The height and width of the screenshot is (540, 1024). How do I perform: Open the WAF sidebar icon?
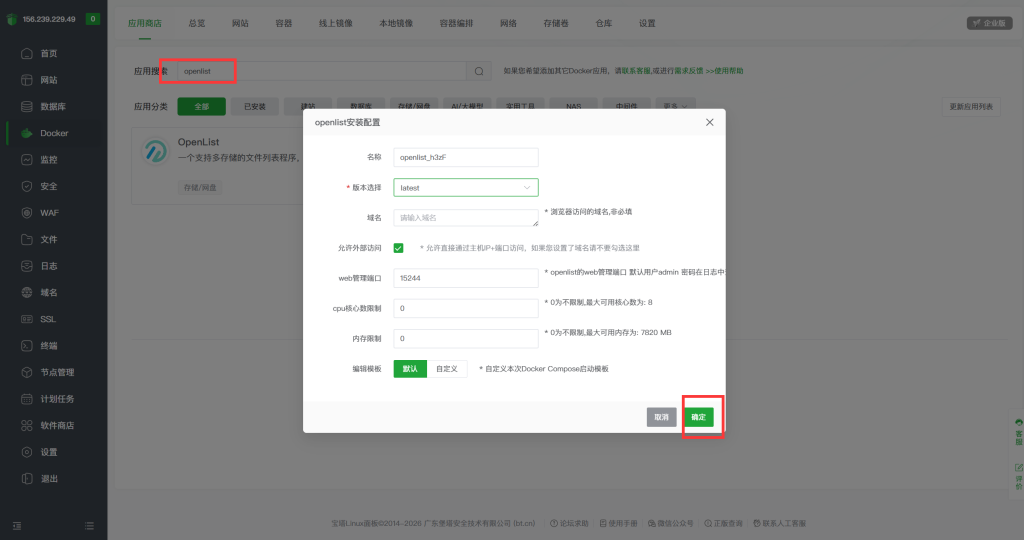(x=27, y=213)
